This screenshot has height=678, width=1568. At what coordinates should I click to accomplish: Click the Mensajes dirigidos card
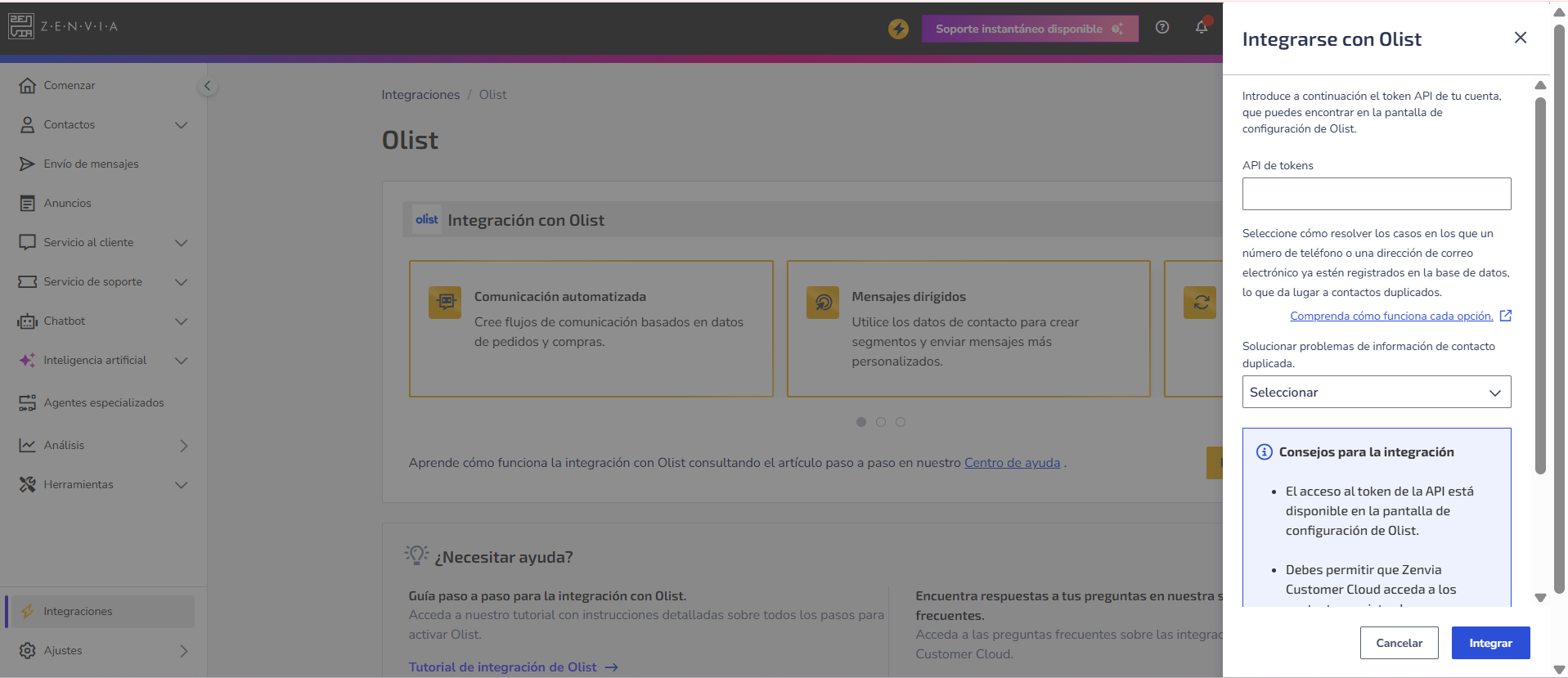tap(968, 329)
